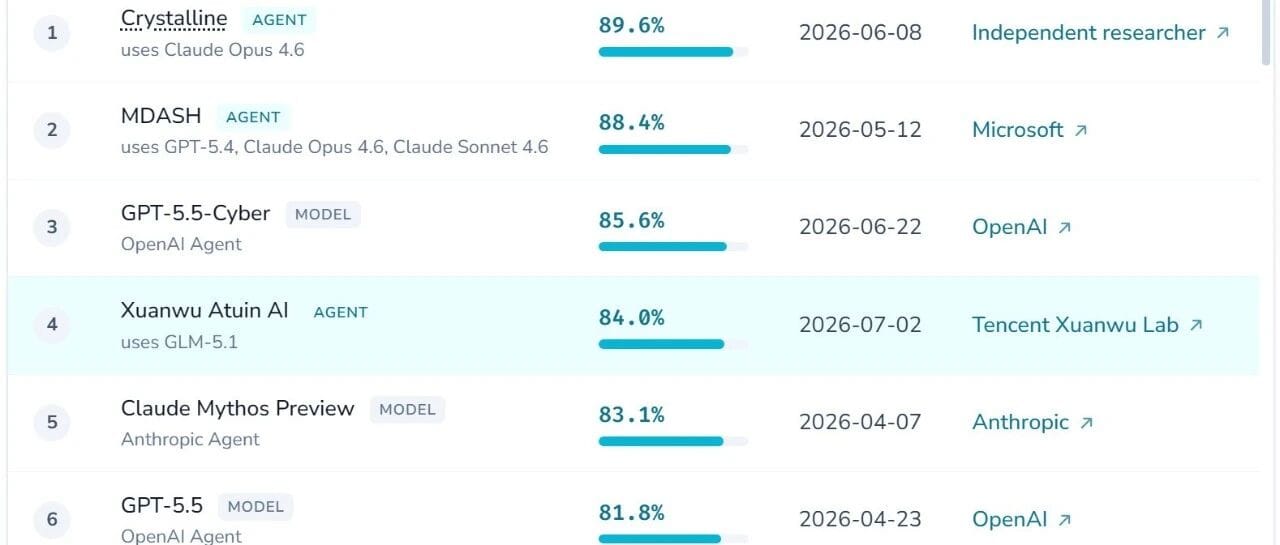
Task: Follow the Microsoft organization link
Action: (1018, 130)
